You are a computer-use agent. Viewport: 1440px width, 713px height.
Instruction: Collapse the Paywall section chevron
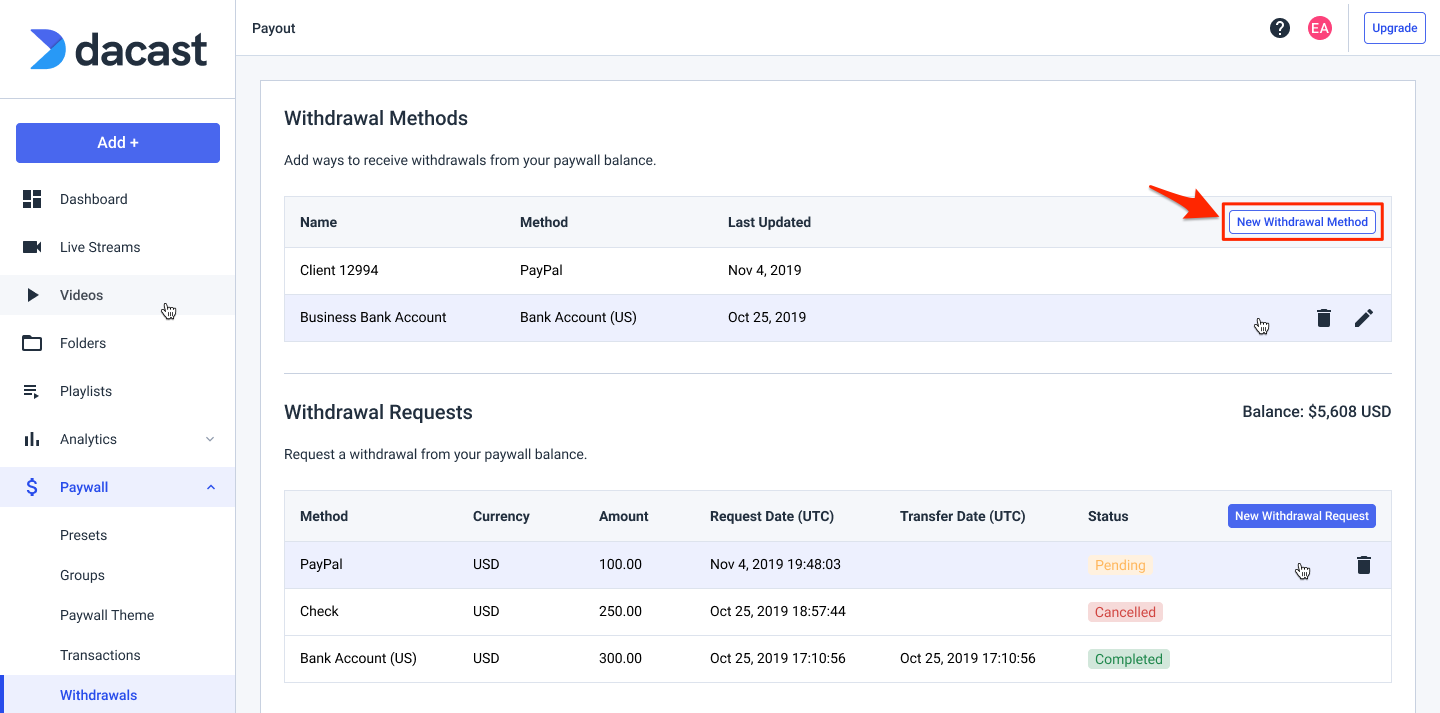[x=210, y=487]
